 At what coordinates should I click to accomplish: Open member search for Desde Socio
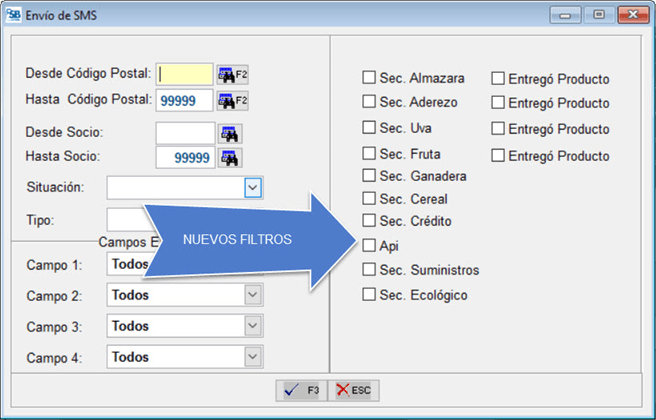pyautogui.click(x=230, y=133)
